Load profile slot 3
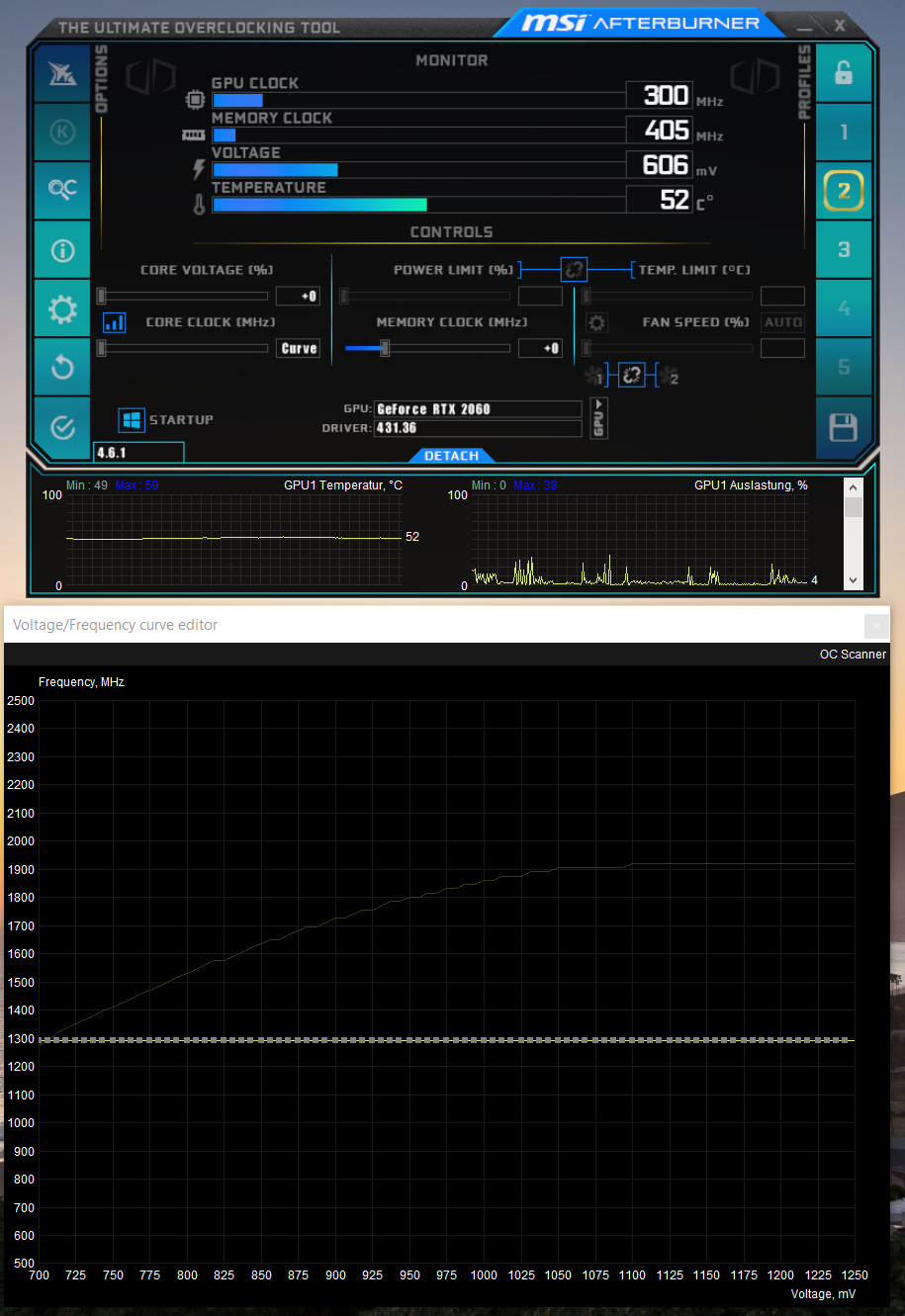 click(x=844, y=249)
